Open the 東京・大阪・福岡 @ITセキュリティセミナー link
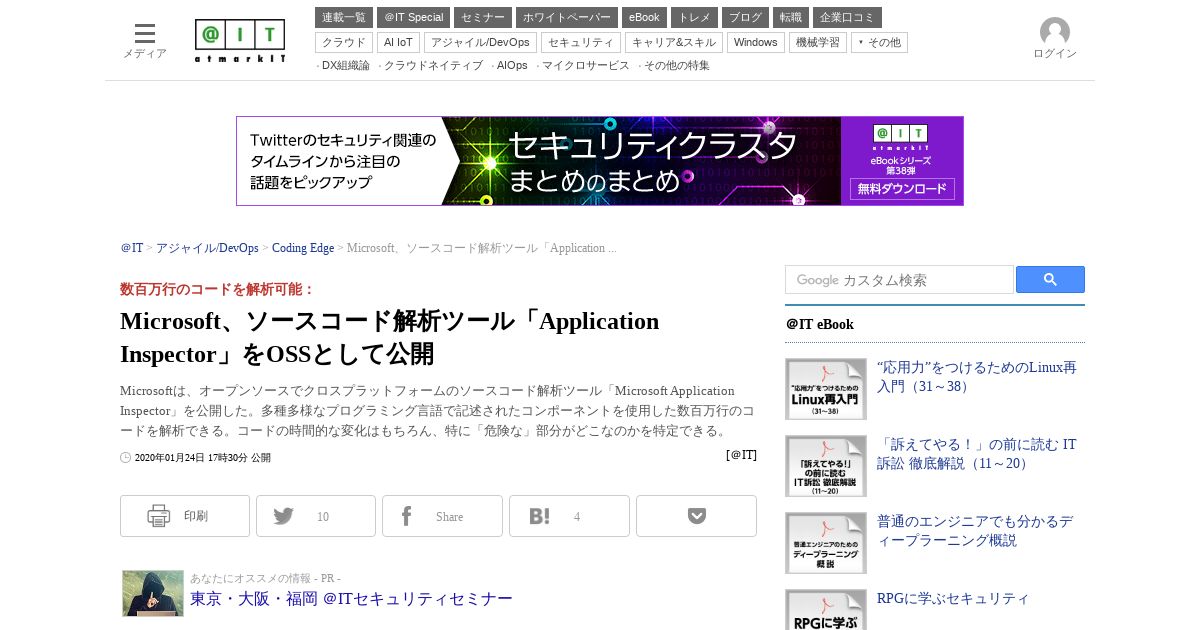Screen dimensions: 1200x630 pos(351,599)
